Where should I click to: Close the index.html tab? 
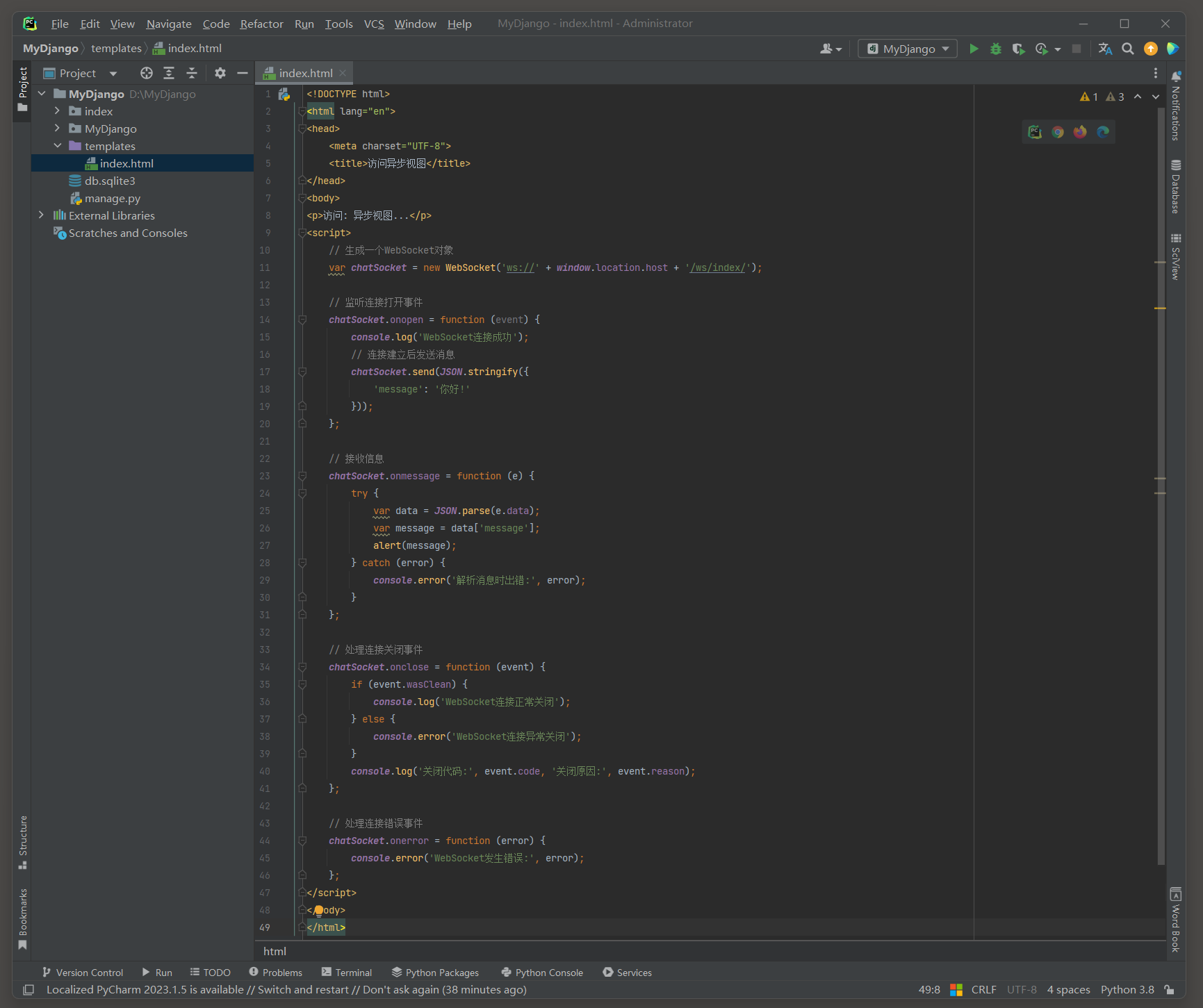(343, 73)
